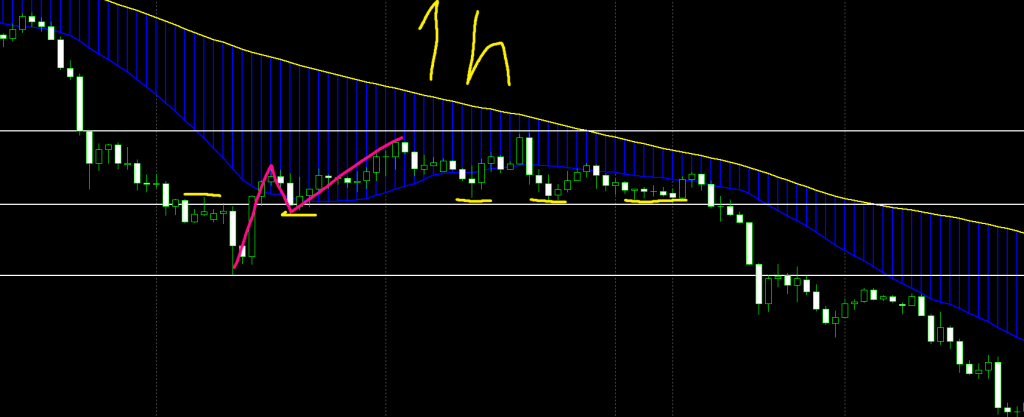Viewport: 1024px width, 417px height.
Task: Click the upper-right end of the pink trendline
Action: click(x=402, y=138)
